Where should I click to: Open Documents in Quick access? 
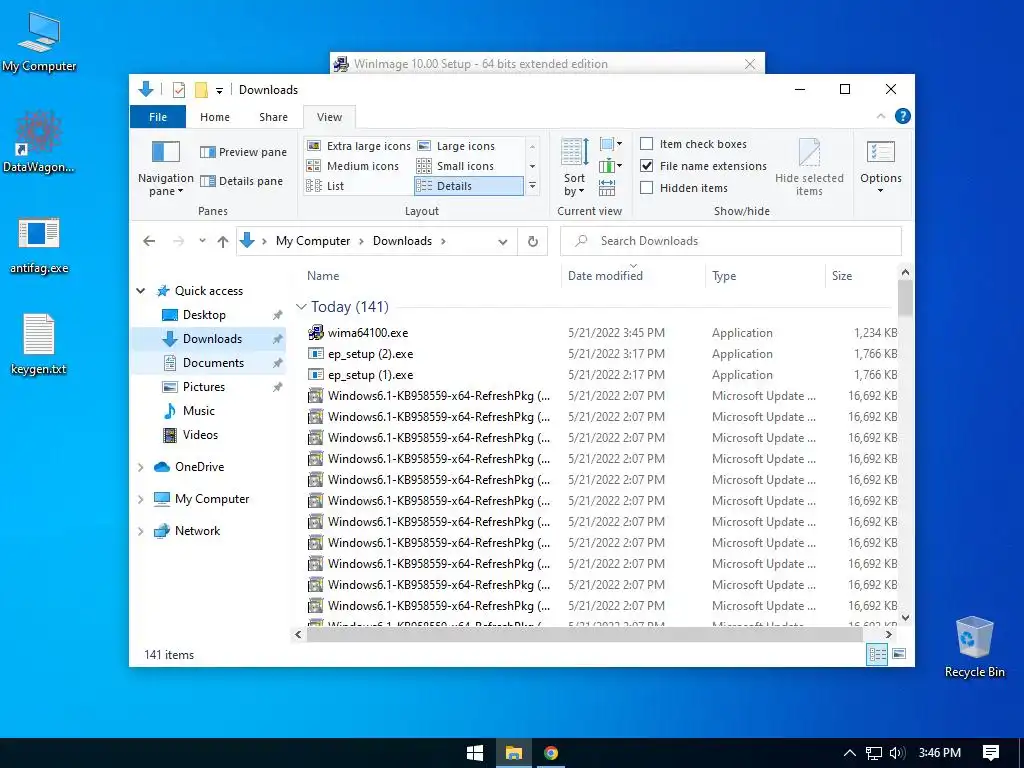(x=213, y=362)
